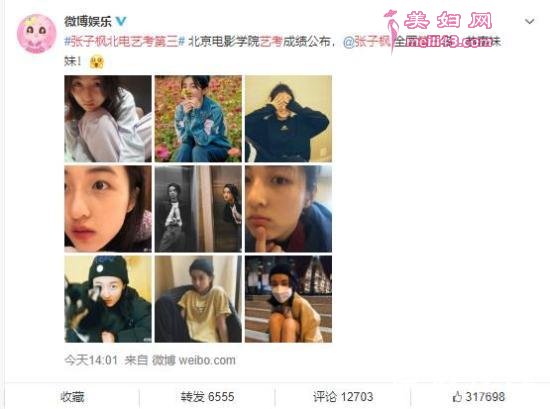Click the shocked emoji in post
Screen dimensions: 550x409
tap(96, 62)
